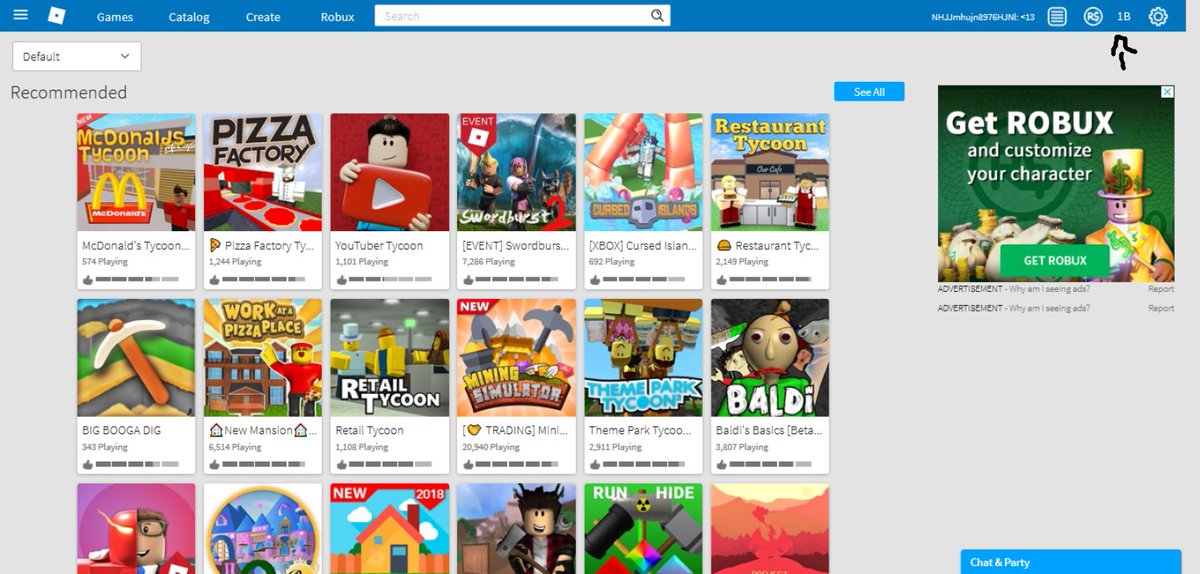This screenshot has width=1200, height=574.
Task: Open Pizza Factory Tycoon thumbnail
Action: 263,172
